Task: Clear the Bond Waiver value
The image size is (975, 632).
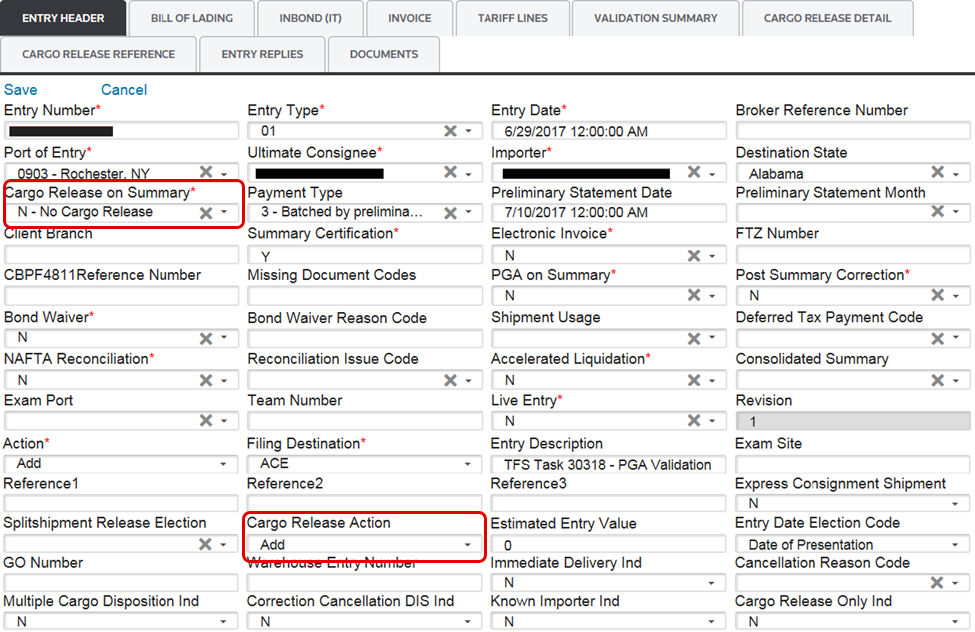Action: click(x=206, y=339)
